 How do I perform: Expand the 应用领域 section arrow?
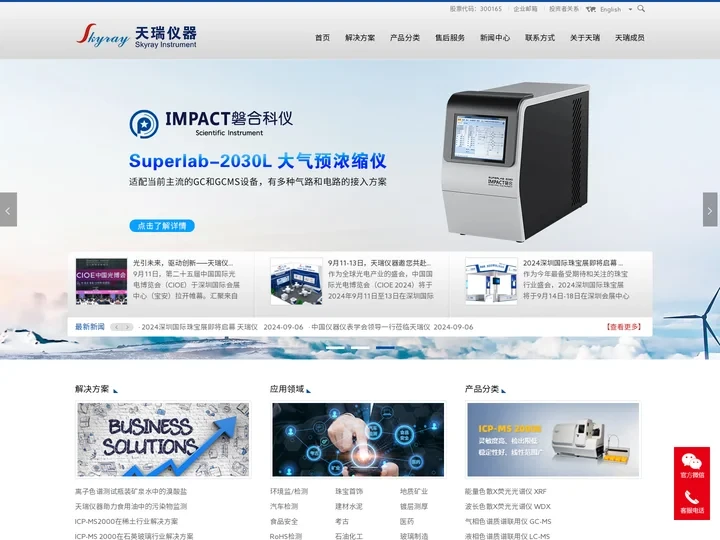(x=309, y=391)
